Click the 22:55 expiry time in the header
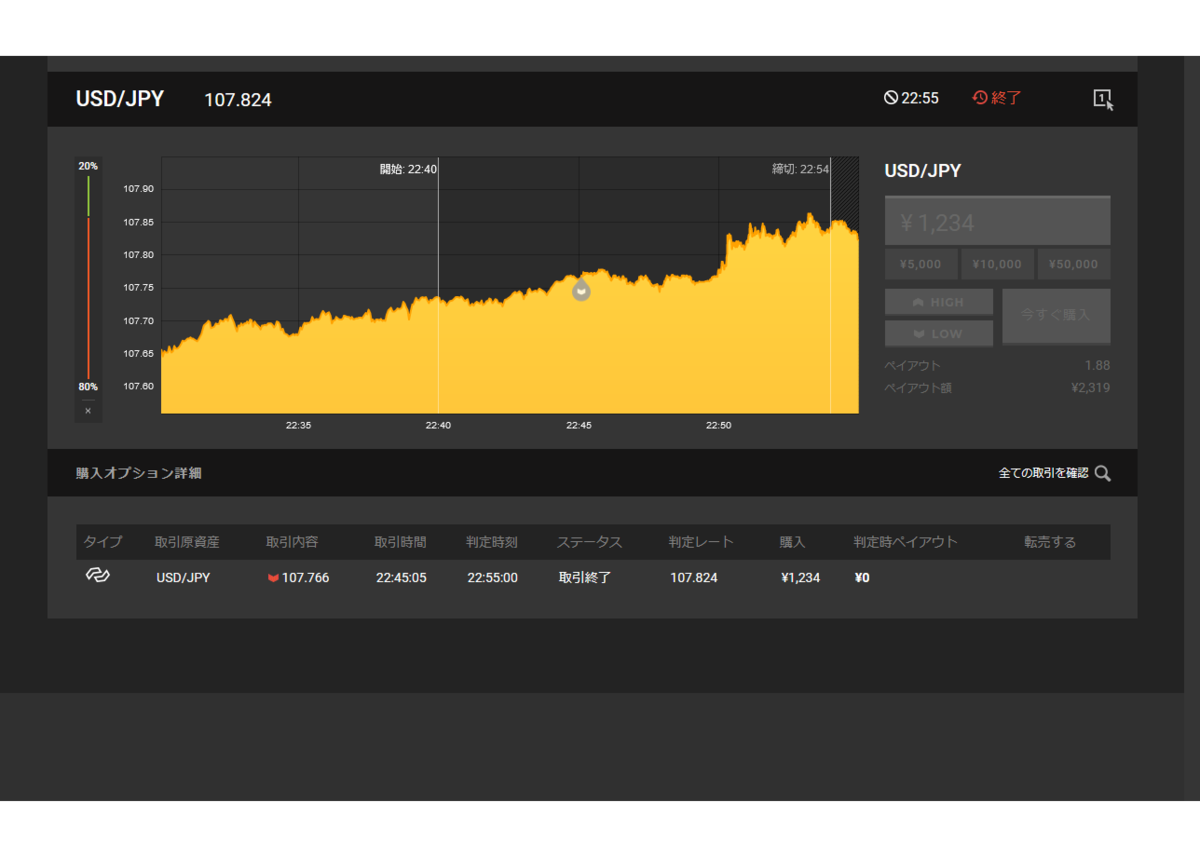This screenshot has height=856, width=1200. 920,98
